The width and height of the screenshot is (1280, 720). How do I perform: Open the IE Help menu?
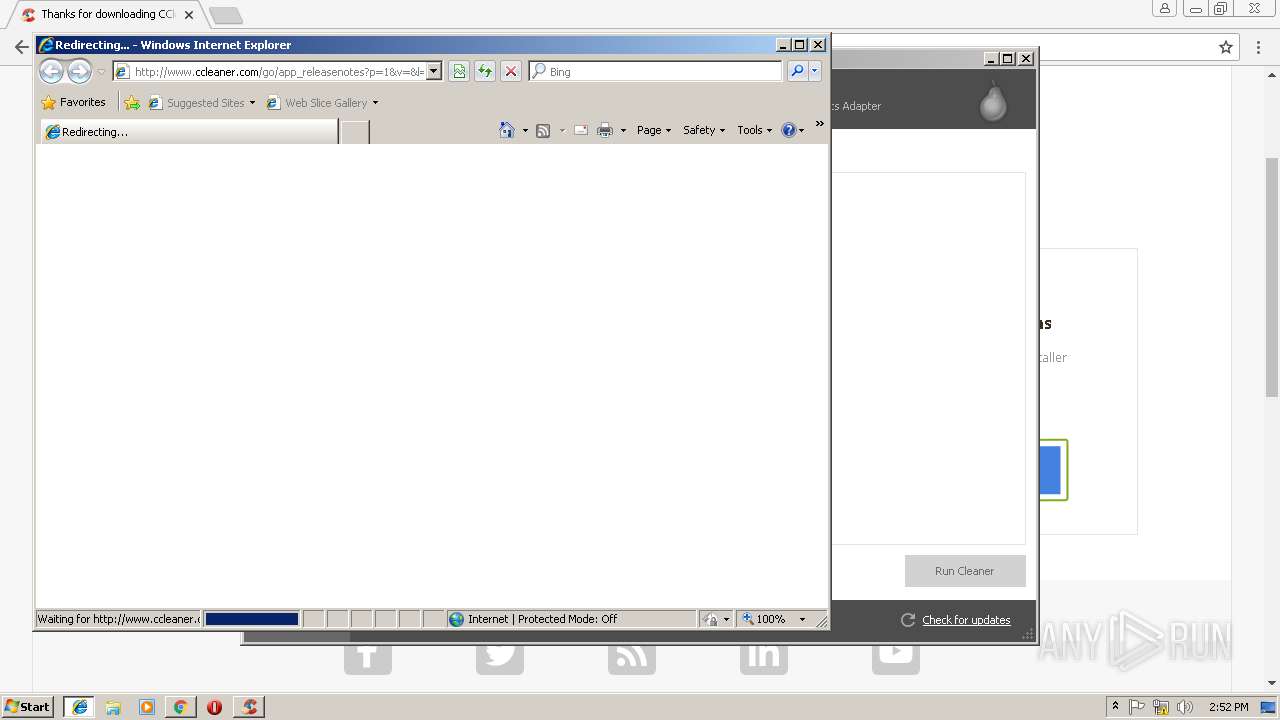pyautogui.click(x=793, y=130)
